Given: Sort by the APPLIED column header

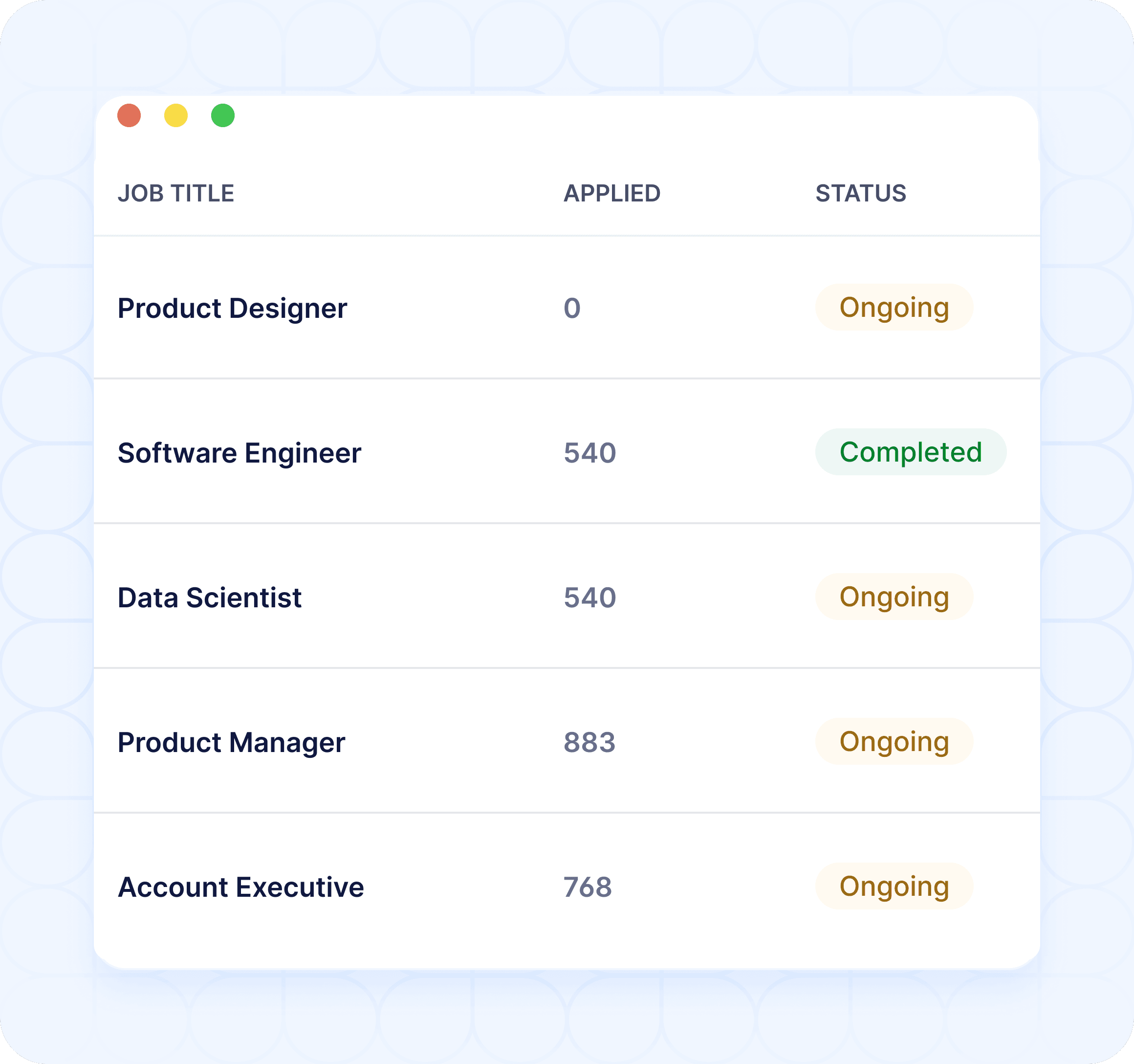Looking at the screenshot, I should pos(611,194).
